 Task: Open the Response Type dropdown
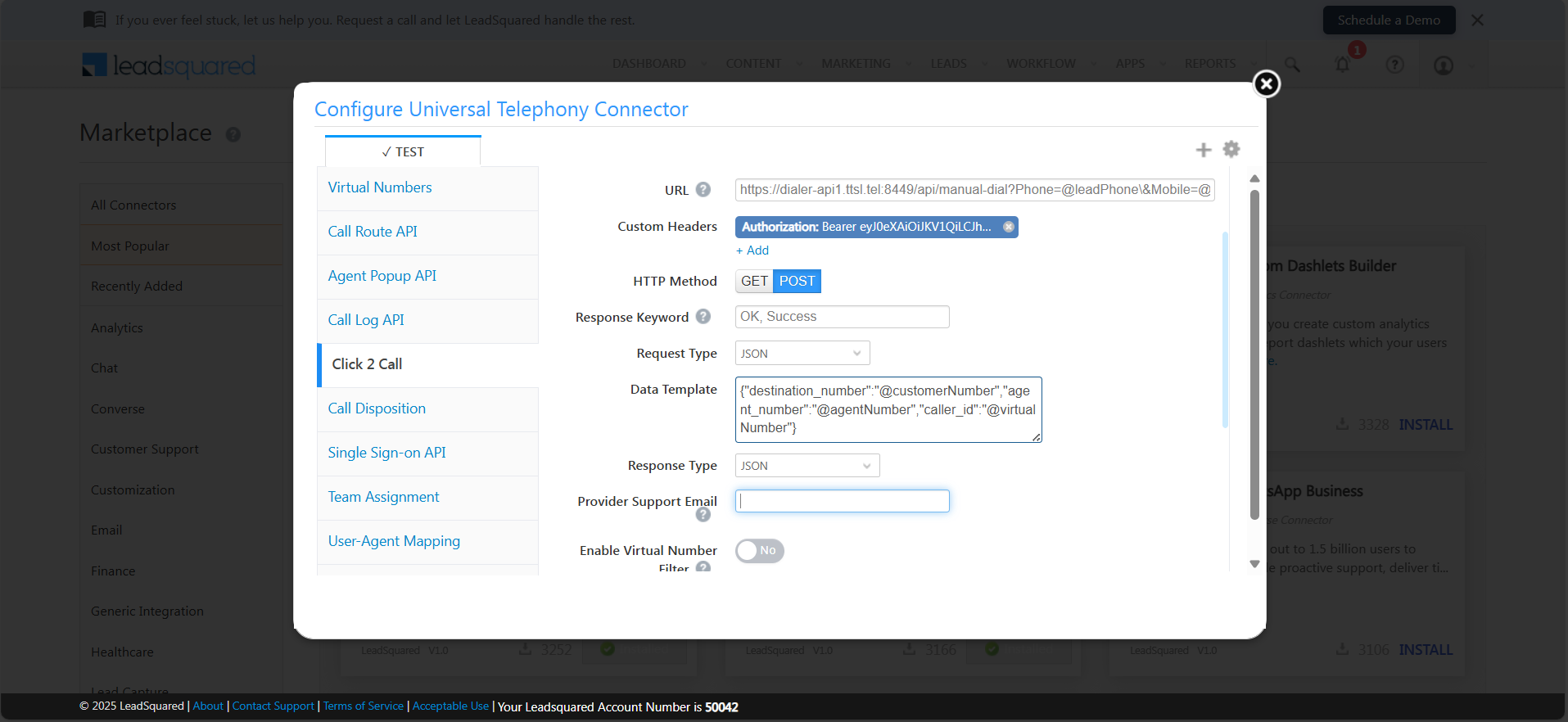pos(807,466)
